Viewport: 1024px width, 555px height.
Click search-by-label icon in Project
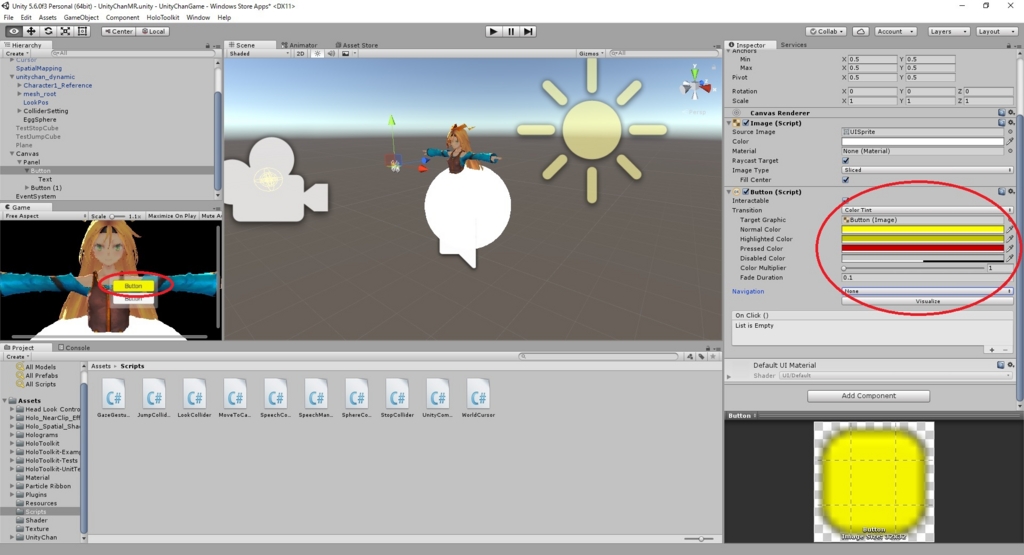tap(701, 357)
